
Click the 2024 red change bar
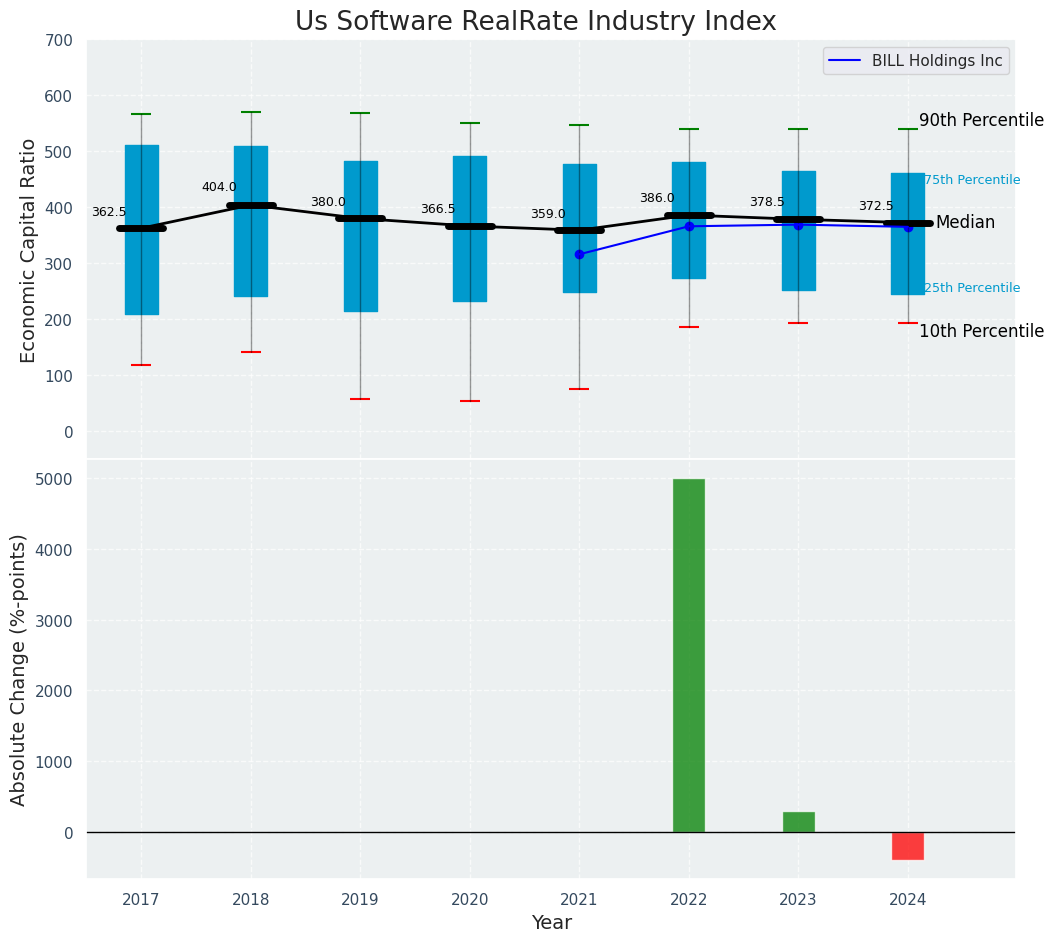point(908,846)
